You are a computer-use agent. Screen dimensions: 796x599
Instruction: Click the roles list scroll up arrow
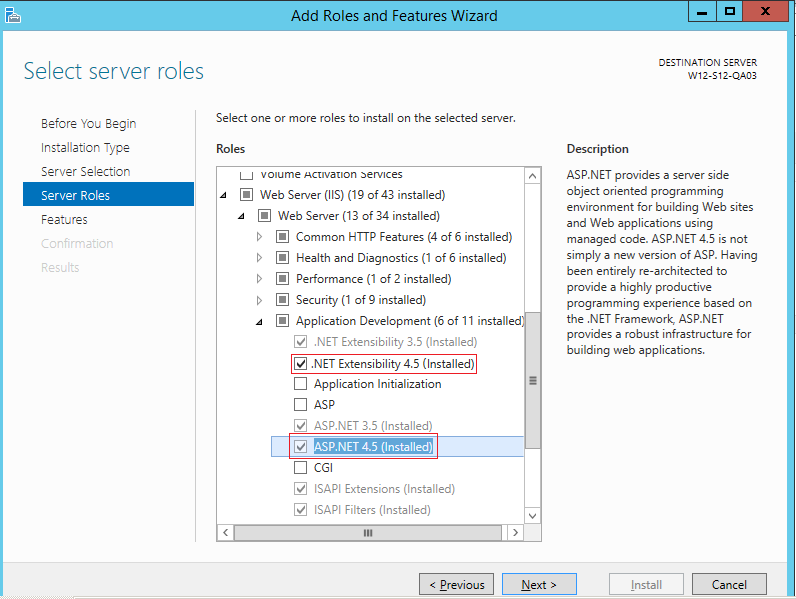[x=533, y=176]
